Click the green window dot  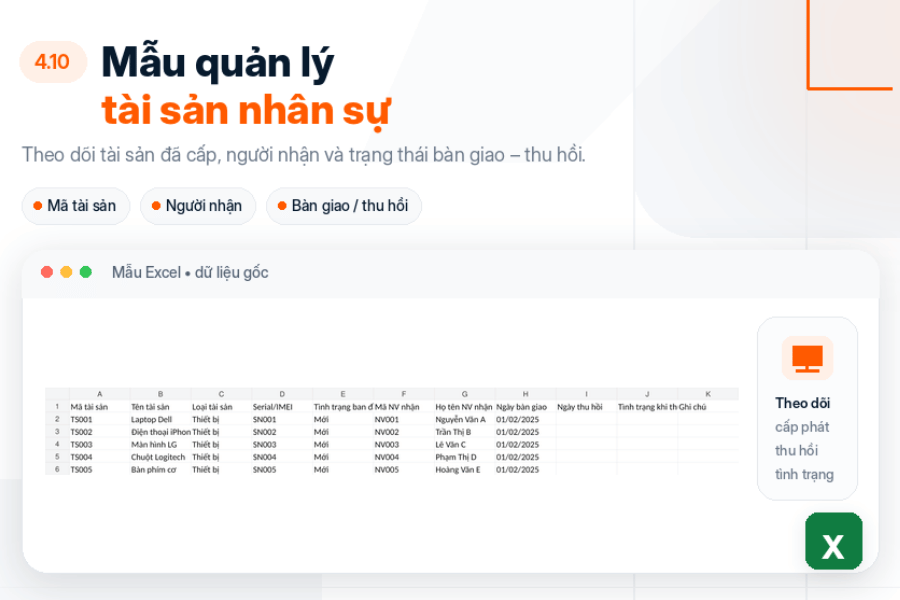pos(86,272)
